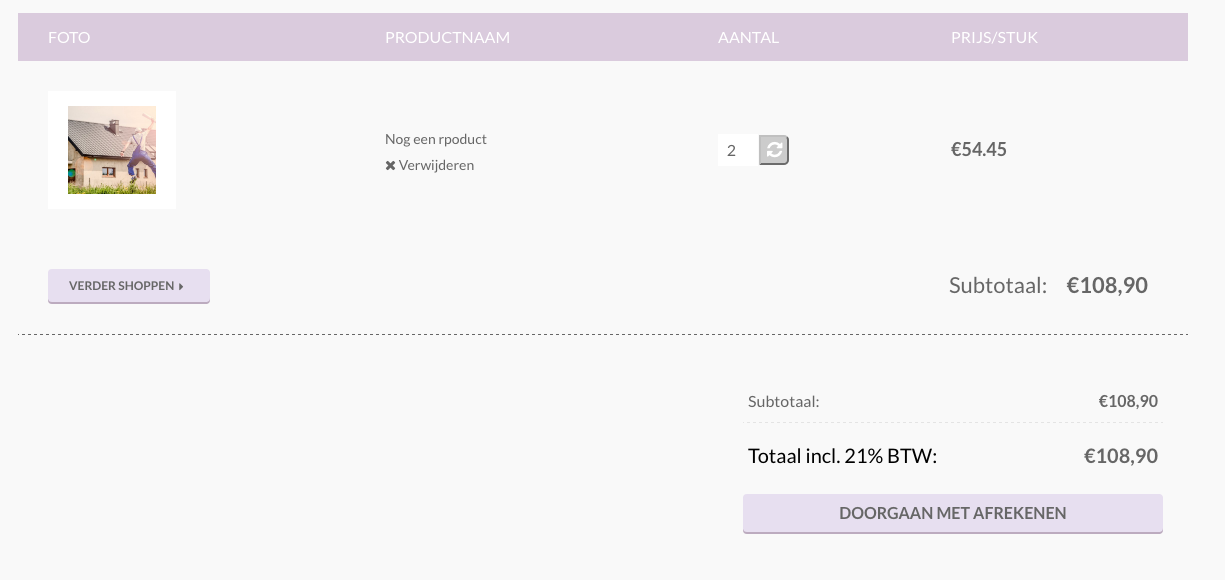Click the total amount beside Totaal incl. BTW
The width and height of the screenshot is (1225, 580).
(x=1121, y=456)
